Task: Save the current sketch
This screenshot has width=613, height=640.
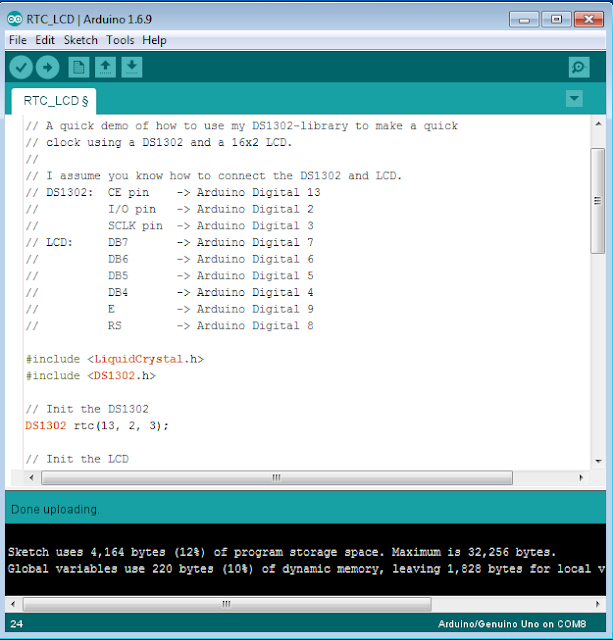Action: (x=131, y=67)
